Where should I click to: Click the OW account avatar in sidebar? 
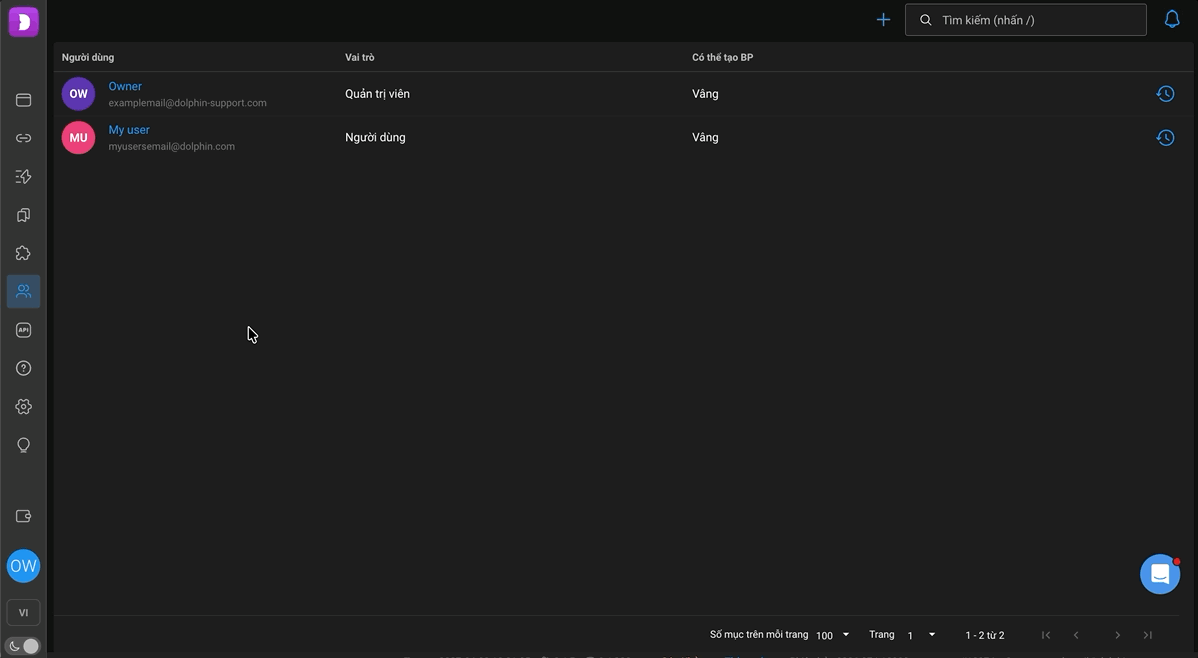click(24, 566)
